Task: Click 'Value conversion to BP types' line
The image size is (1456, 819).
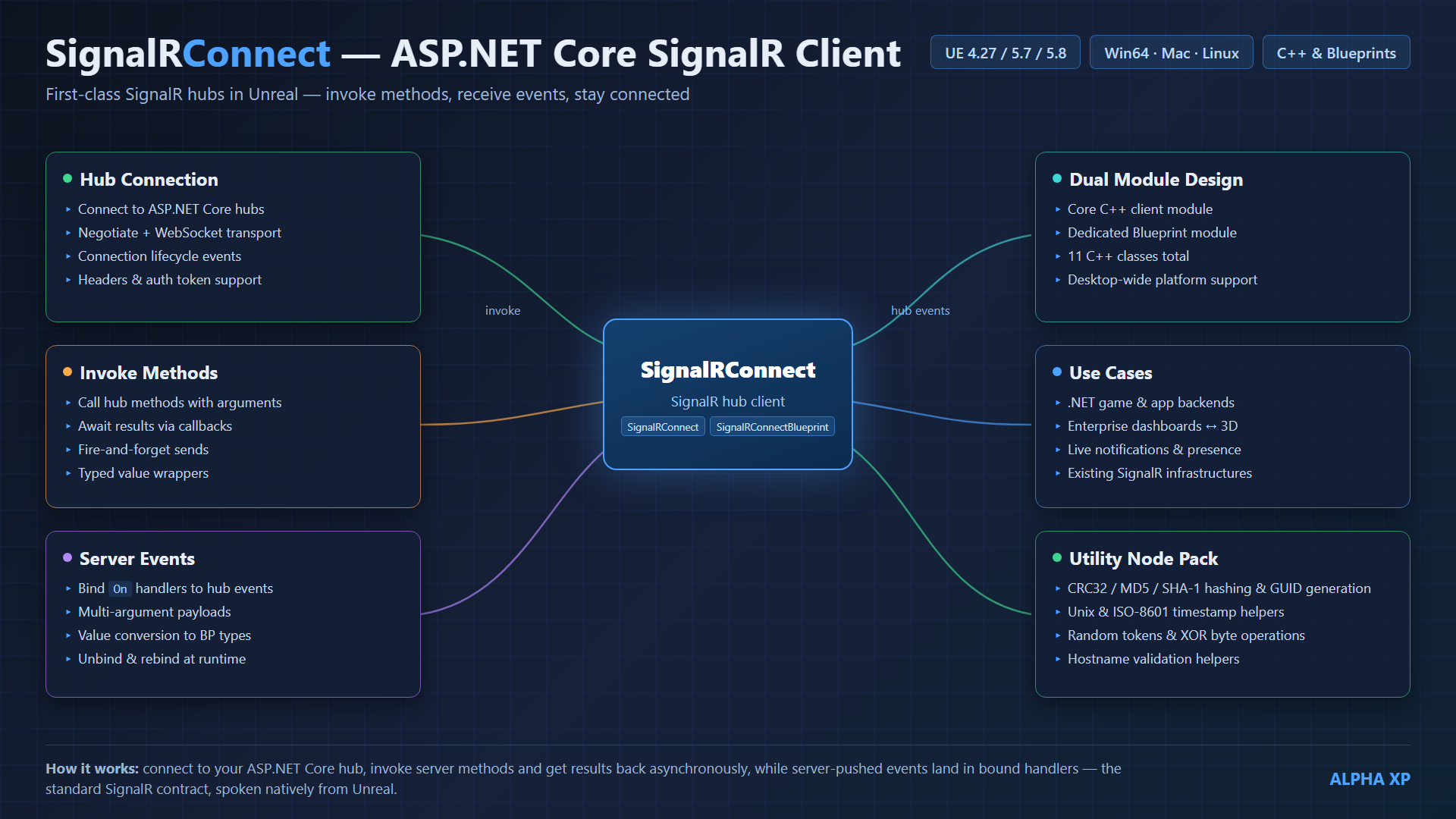Action: (x=165, y=635)
